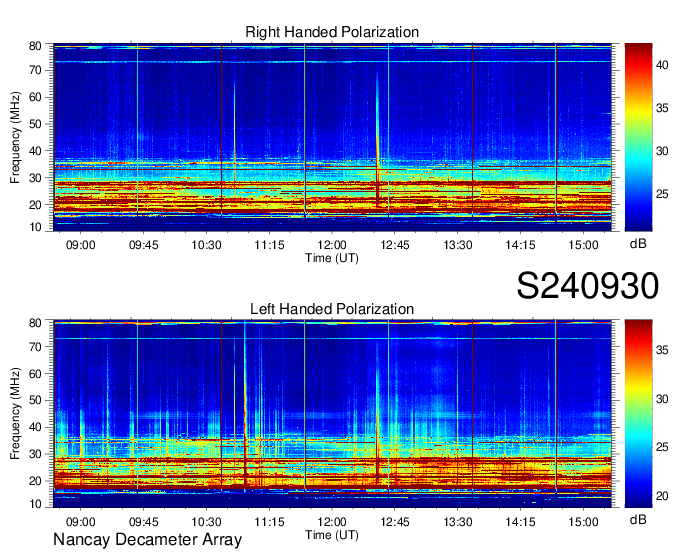This screenshot has width=680, height=552.
Task: Click the right-handed polarization spectrogram image
Action: coord(332,137)
